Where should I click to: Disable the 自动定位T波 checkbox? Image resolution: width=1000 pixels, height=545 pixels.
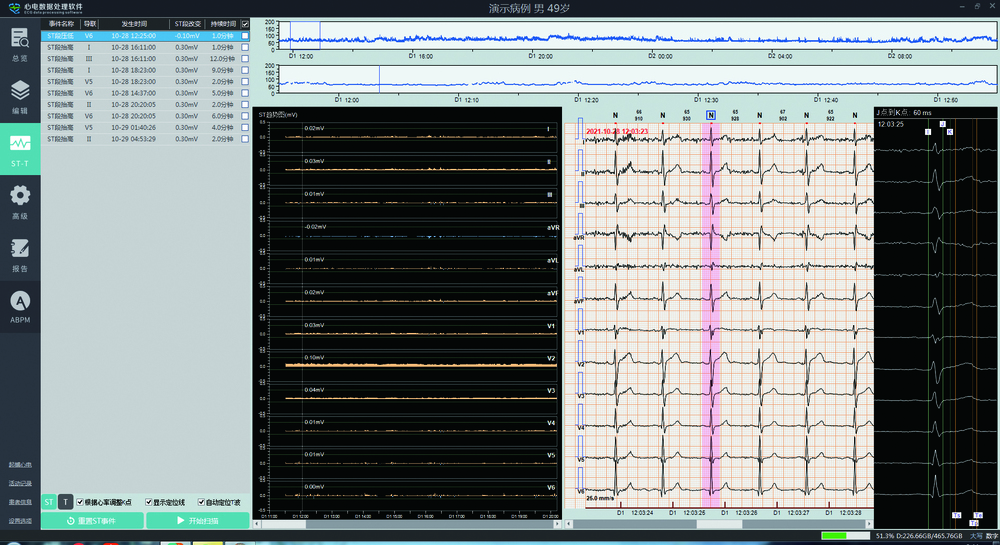[201, 502]
